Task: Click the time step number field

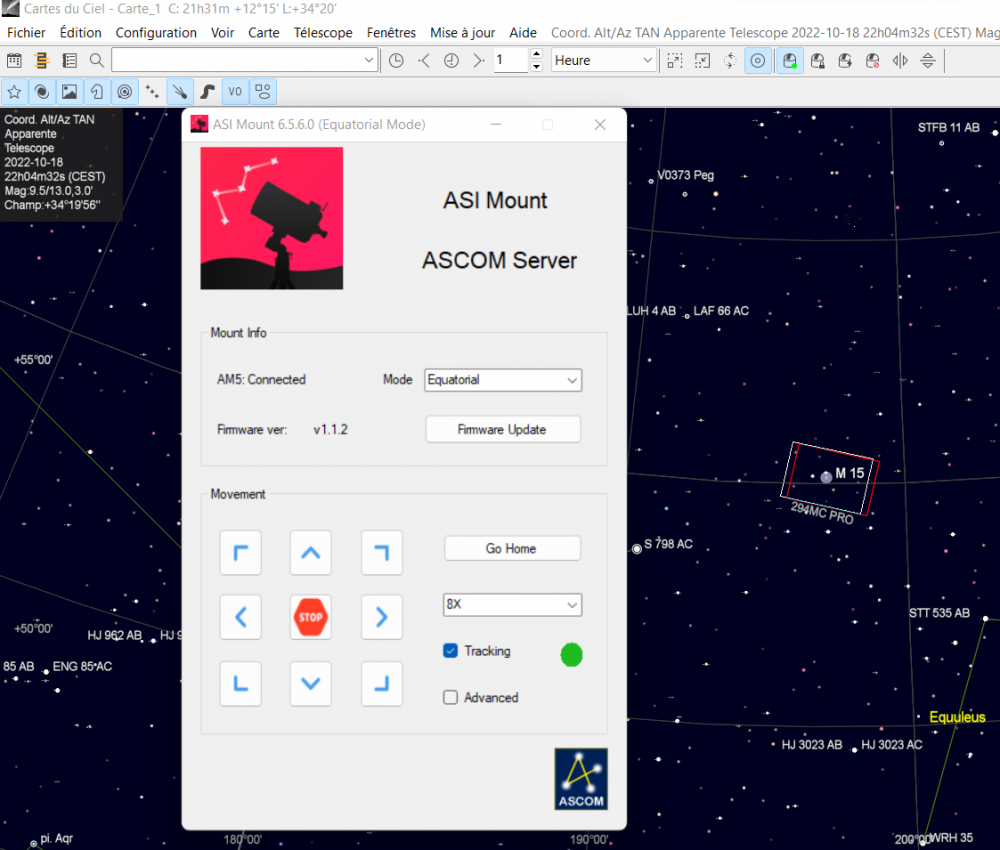Action: tap(511, 61)
